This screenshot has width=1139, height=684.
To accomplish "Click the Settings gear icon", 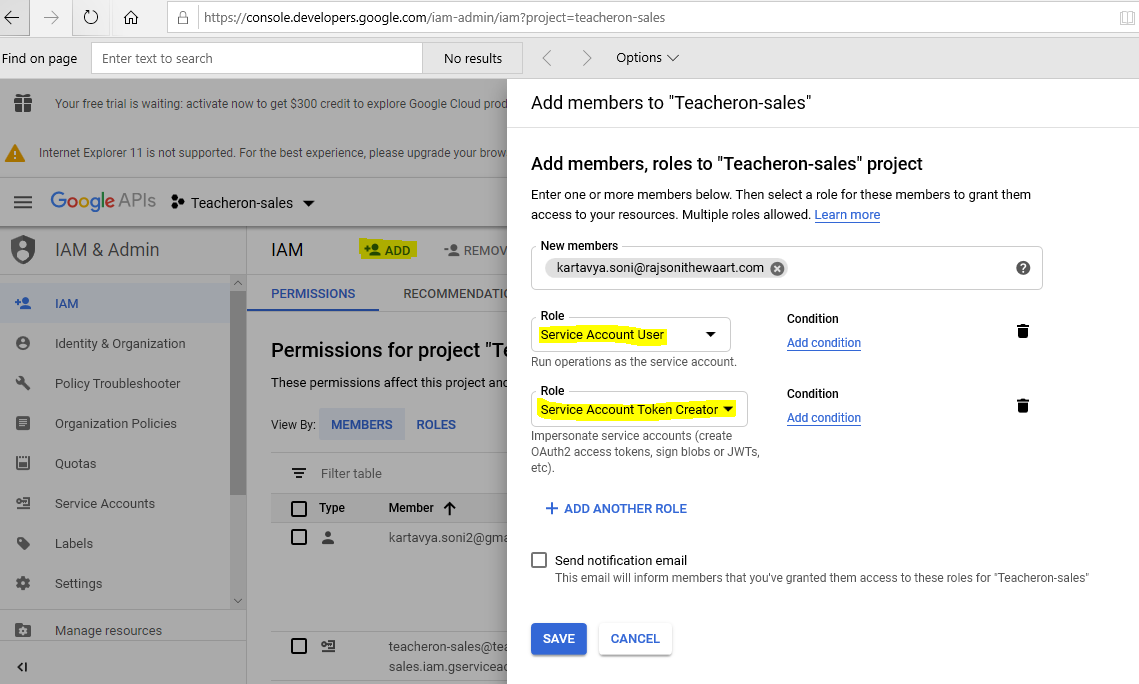I will (x=23, y=583).
